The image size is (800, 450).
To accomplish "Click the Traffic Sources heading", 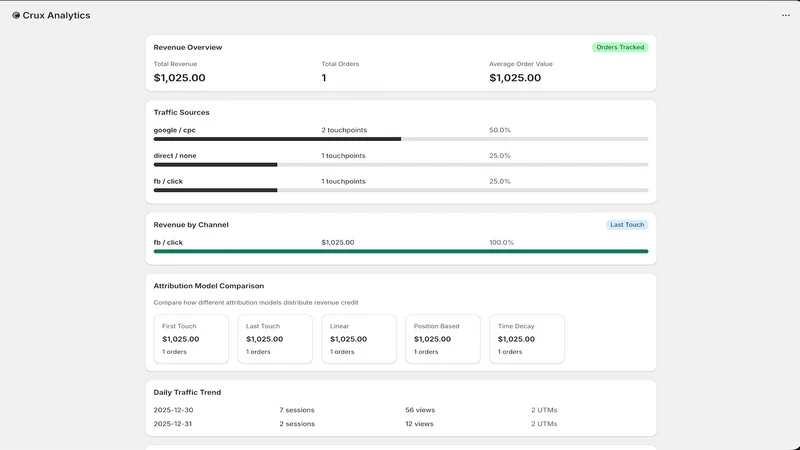I will point(181,112).
